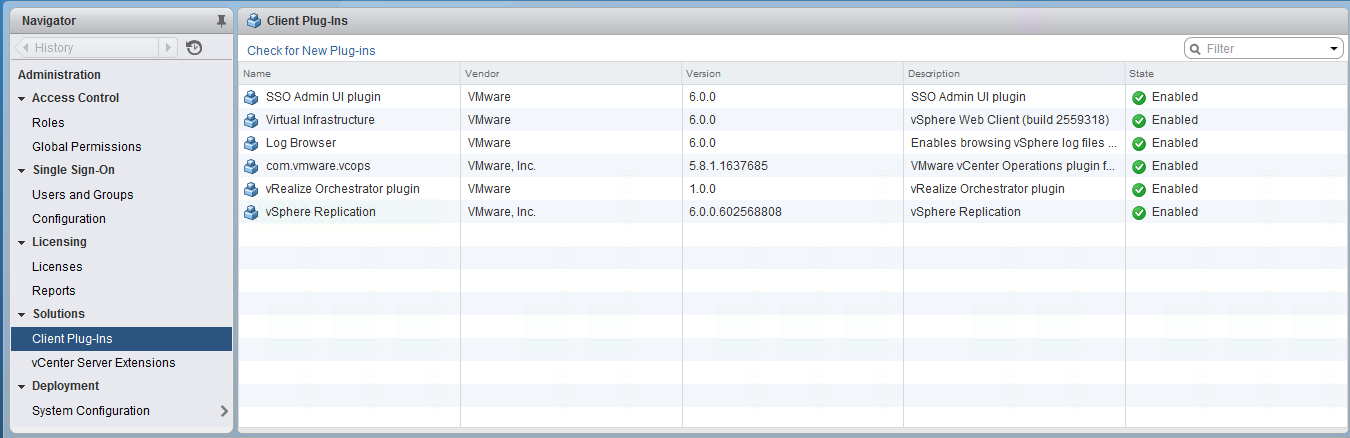Open the filter options dropdown arrow
This screenshot has width=1350, height=438.
coord(1334,49)
